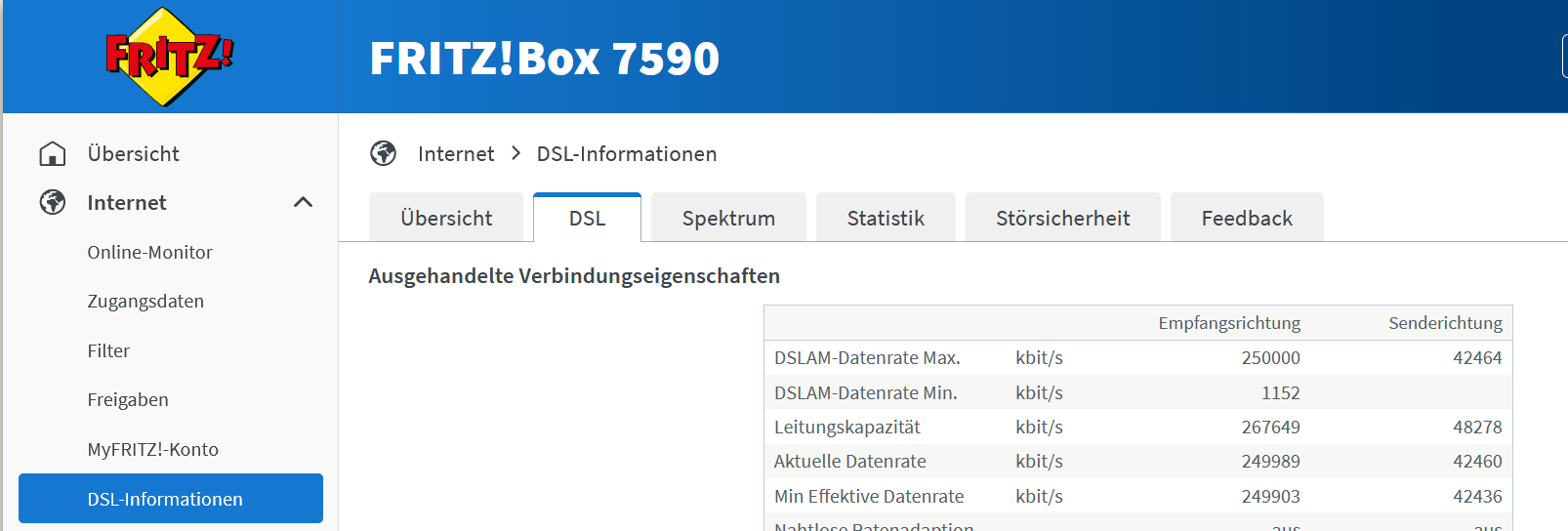The height and width of the screenshot is (531, 1568).
Task: Click the Aktuelle Datenrate row label
Action: pyautogui.click(x=849, y=462)
